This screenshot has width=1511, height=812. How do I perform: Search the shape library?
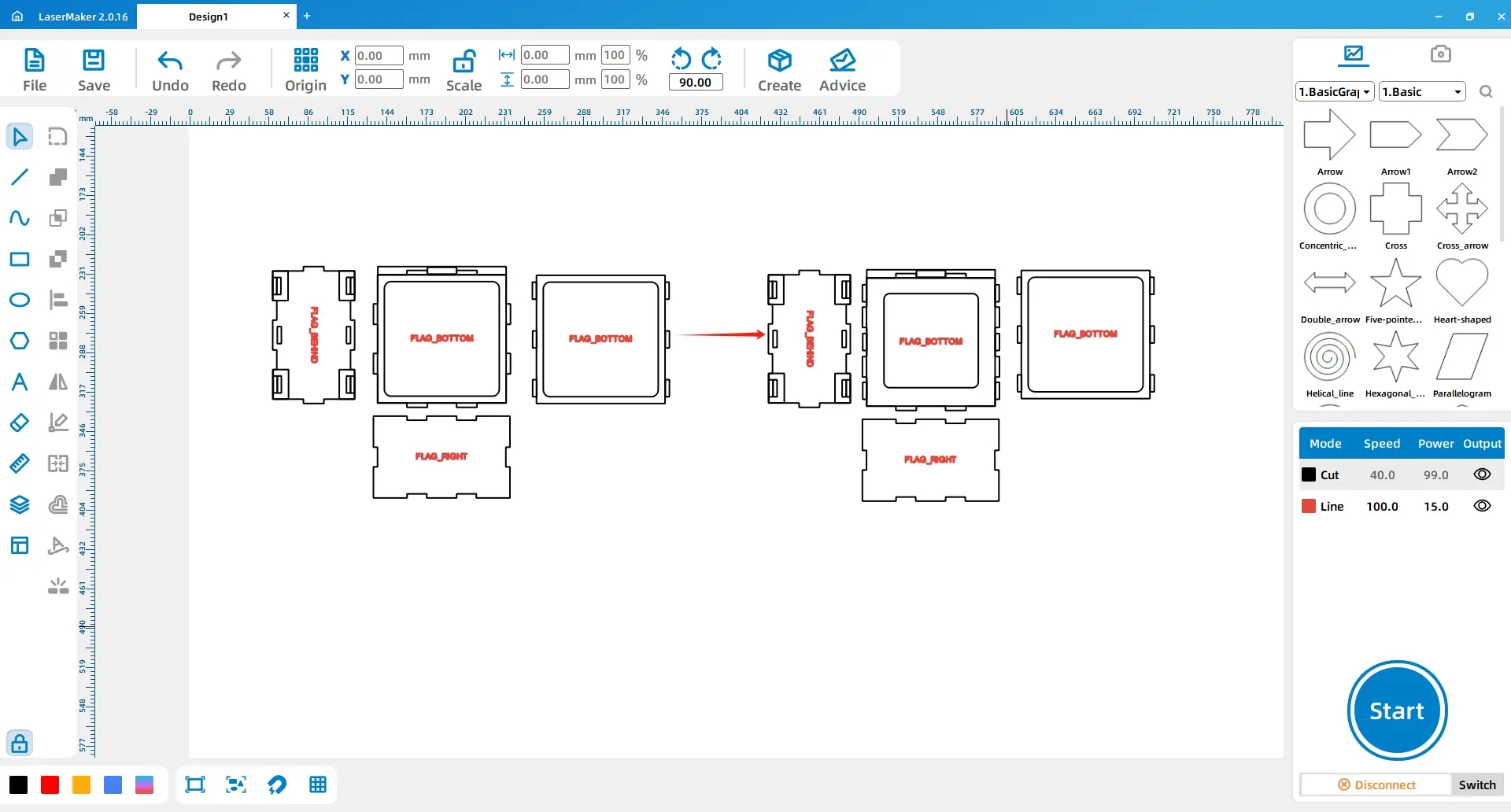pyautogui.click(x=1486, y=91)
